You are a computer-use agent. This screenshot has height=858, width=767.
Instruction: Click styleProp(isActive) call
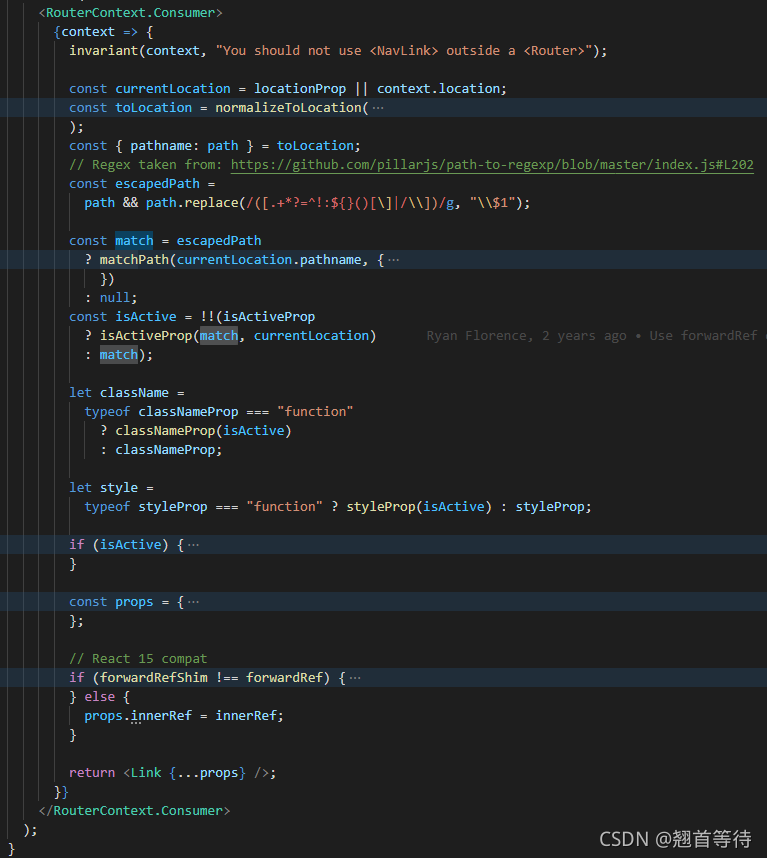tap(419, 507)
